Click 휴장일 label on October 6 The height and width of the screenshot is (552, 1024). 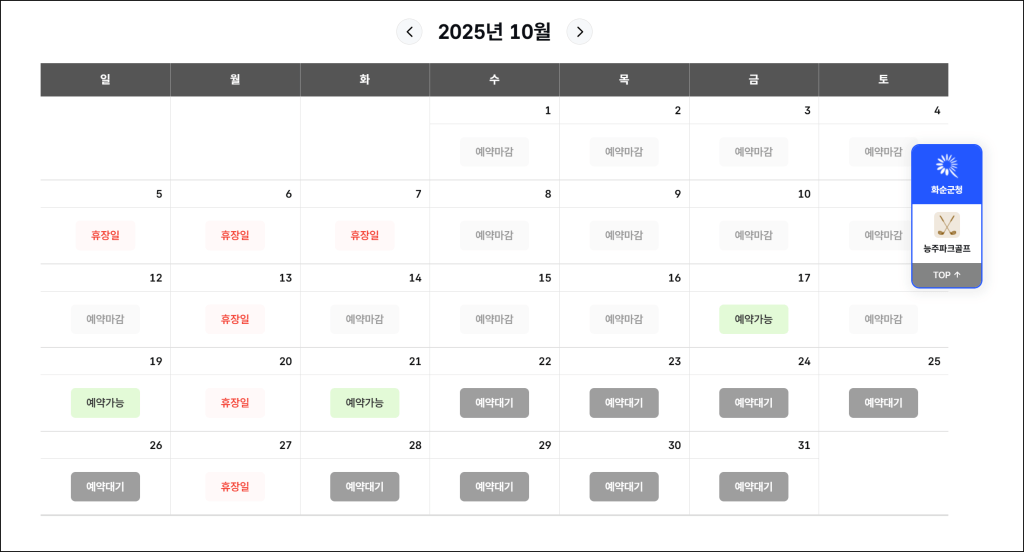[x=235, y=235]
